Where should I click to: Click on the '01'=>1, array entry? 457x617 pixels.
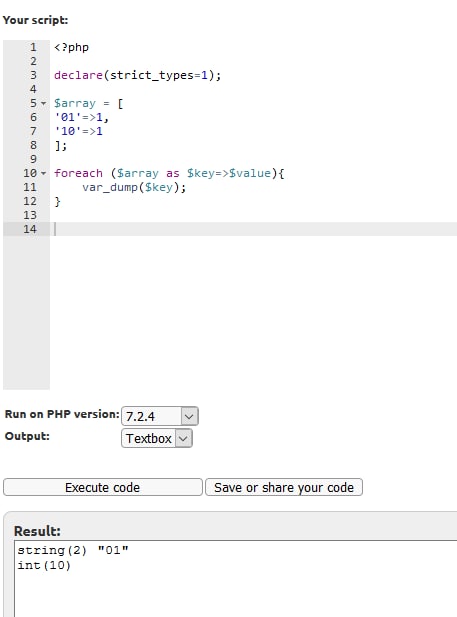81,117
